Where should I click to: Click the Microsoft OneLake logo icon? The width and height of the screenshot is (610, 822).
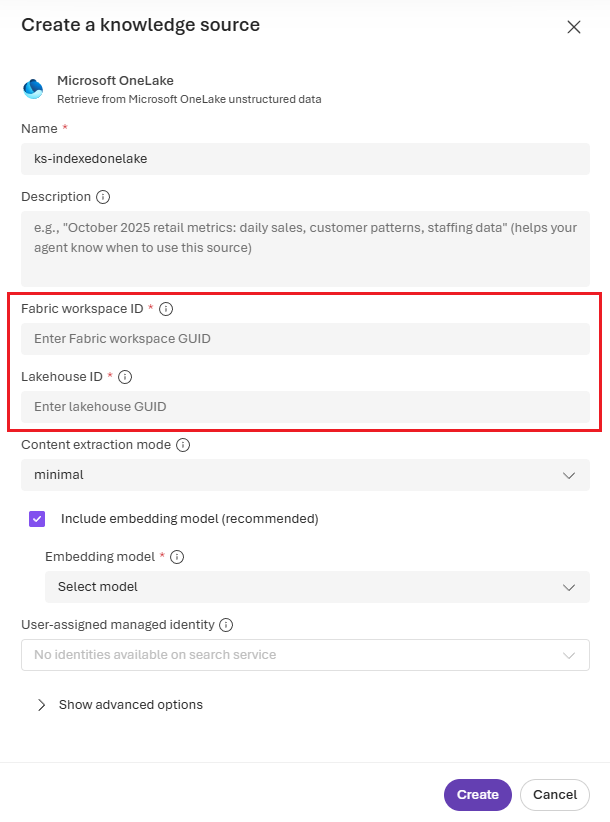pos(31,88)
